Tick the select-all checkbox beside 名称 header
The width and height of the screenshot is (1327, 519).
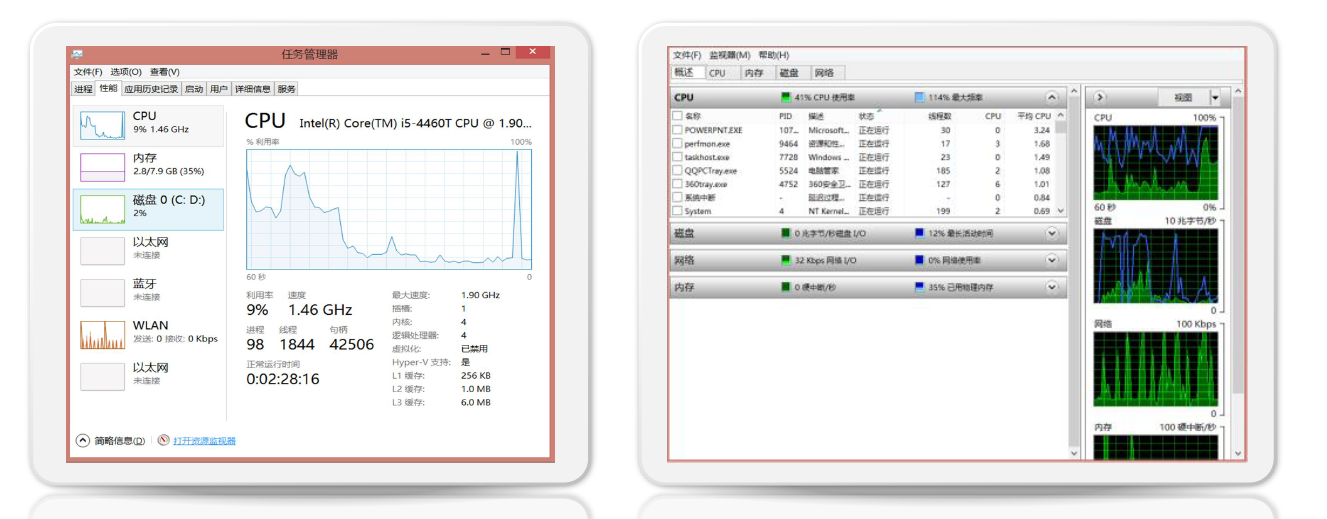pyautogui.click(x=677, y=116)
